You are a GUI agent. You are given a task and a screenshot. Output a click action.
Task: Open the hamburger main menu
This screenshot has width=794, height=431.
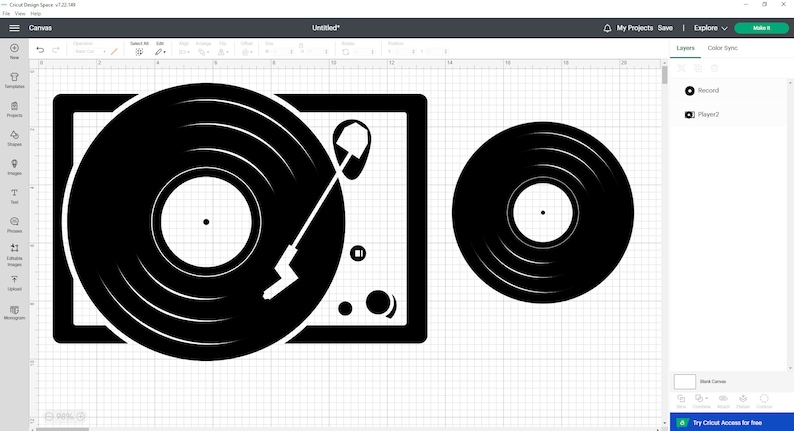(14, 28)
